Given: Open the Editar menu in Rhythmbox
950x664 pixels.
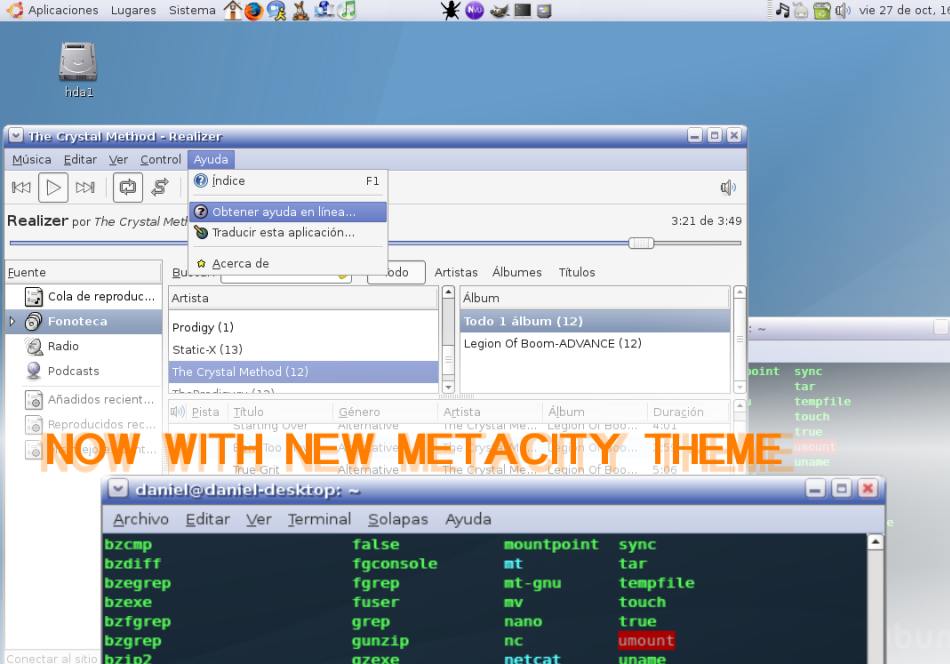Looking at the screenshot, I should coord(80,159).
